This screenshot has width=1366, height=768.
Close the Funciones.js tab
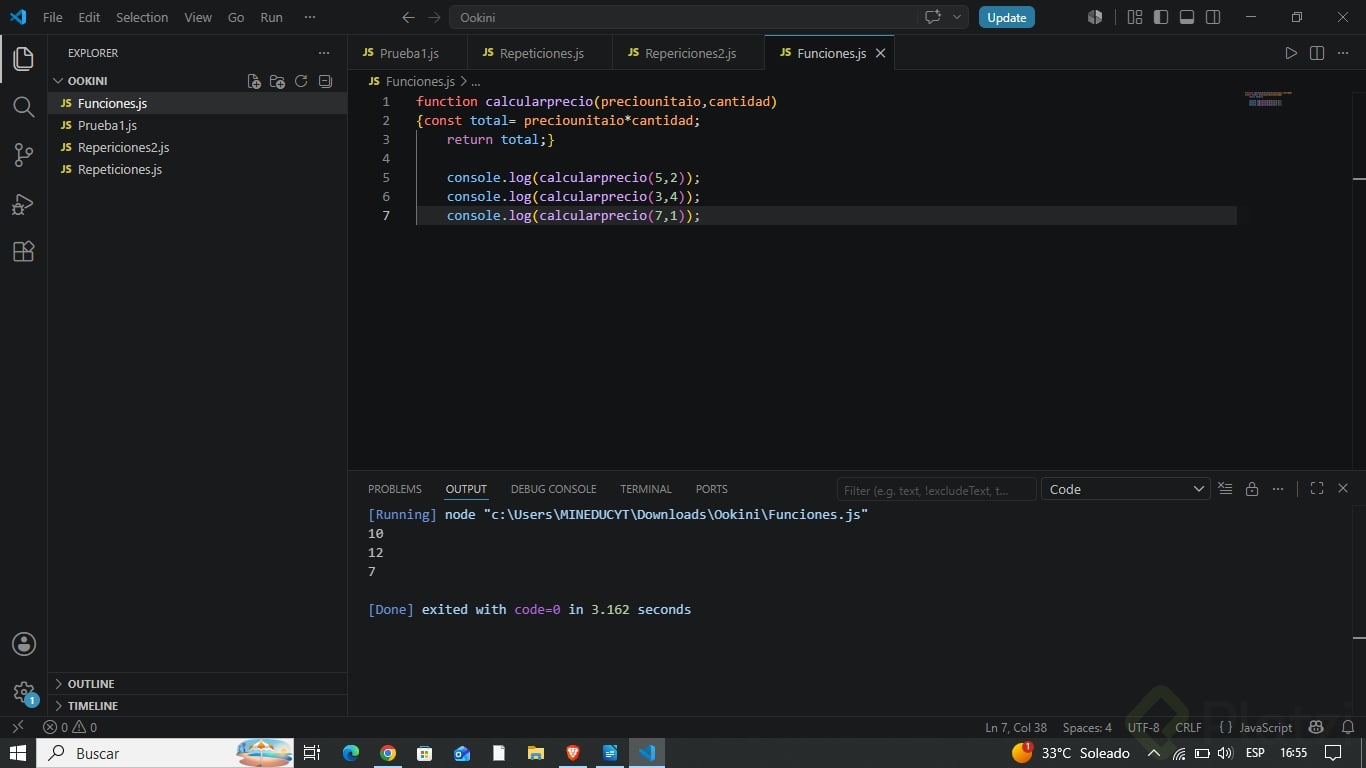(880, 53)
